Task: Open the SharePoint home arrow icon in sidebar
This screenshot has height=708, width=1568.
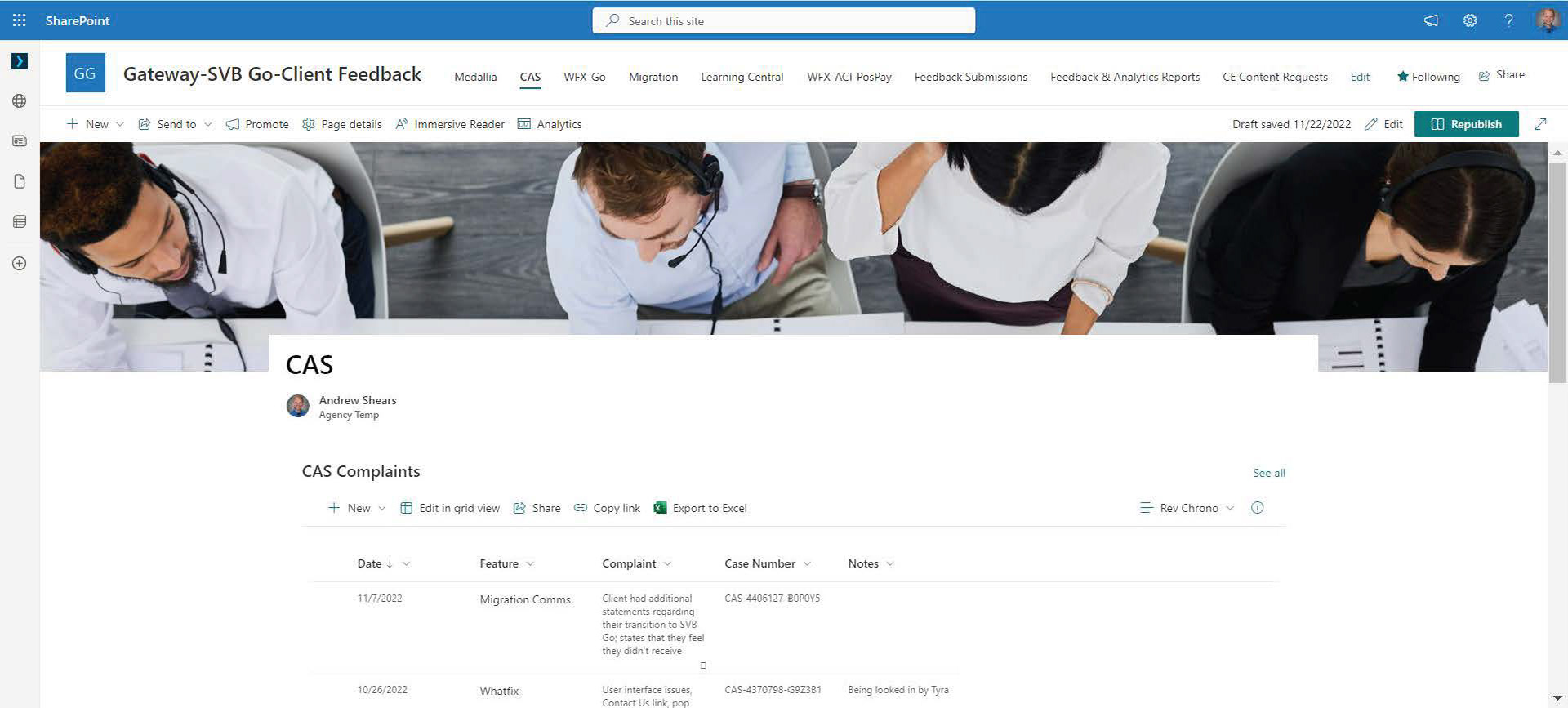Action: (20, 61)
